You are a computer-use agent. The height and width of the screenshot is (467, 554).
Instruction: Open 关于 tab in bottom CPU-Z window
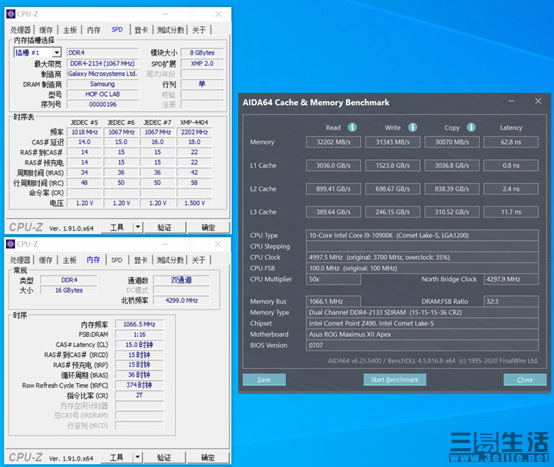pyautogui.click(x=198, y=260)
